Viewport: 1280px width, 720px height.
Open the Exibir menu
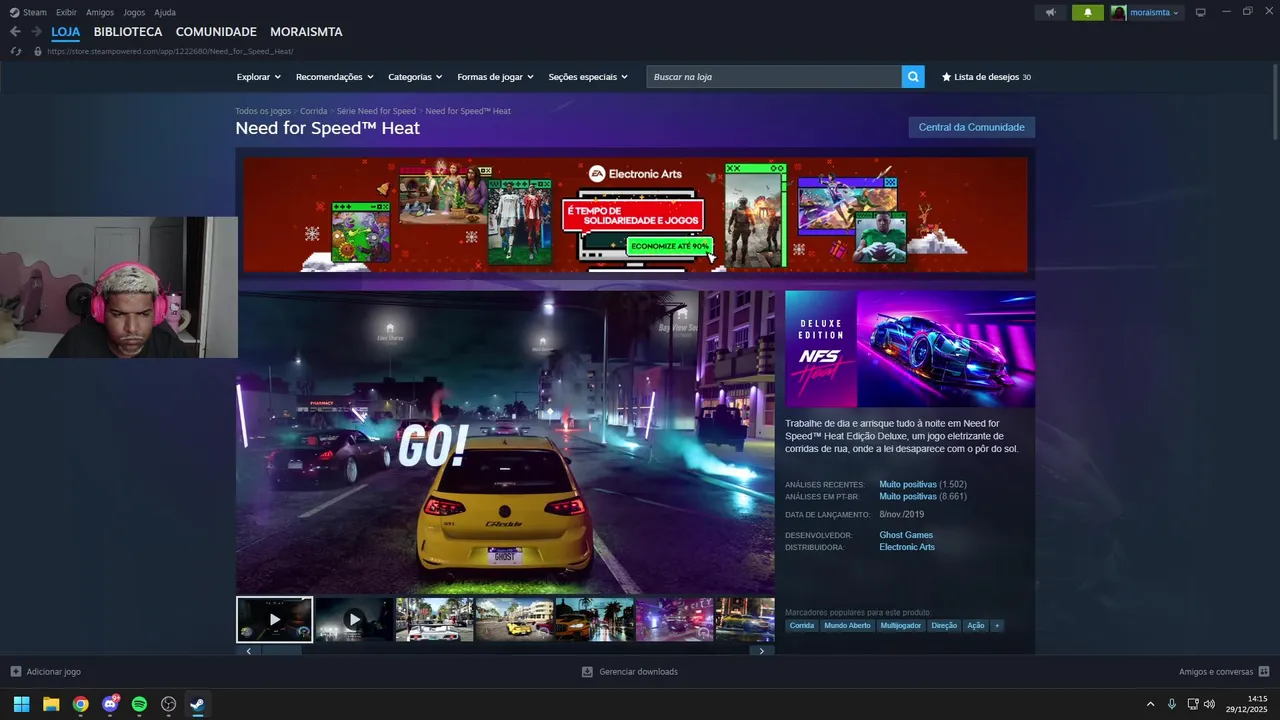coord(66,13)
